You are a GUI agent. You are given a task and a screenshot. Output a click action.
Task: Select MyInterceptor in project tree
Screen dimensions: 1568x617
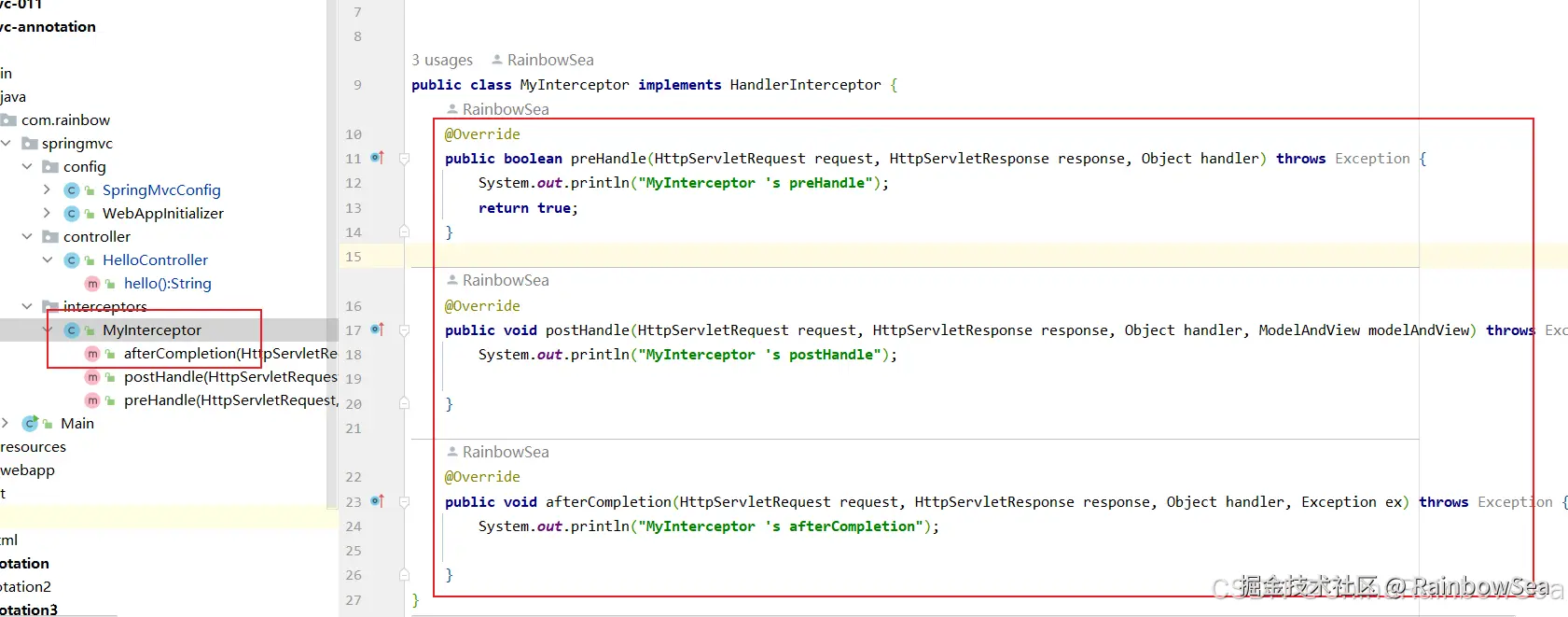[152, 330]
